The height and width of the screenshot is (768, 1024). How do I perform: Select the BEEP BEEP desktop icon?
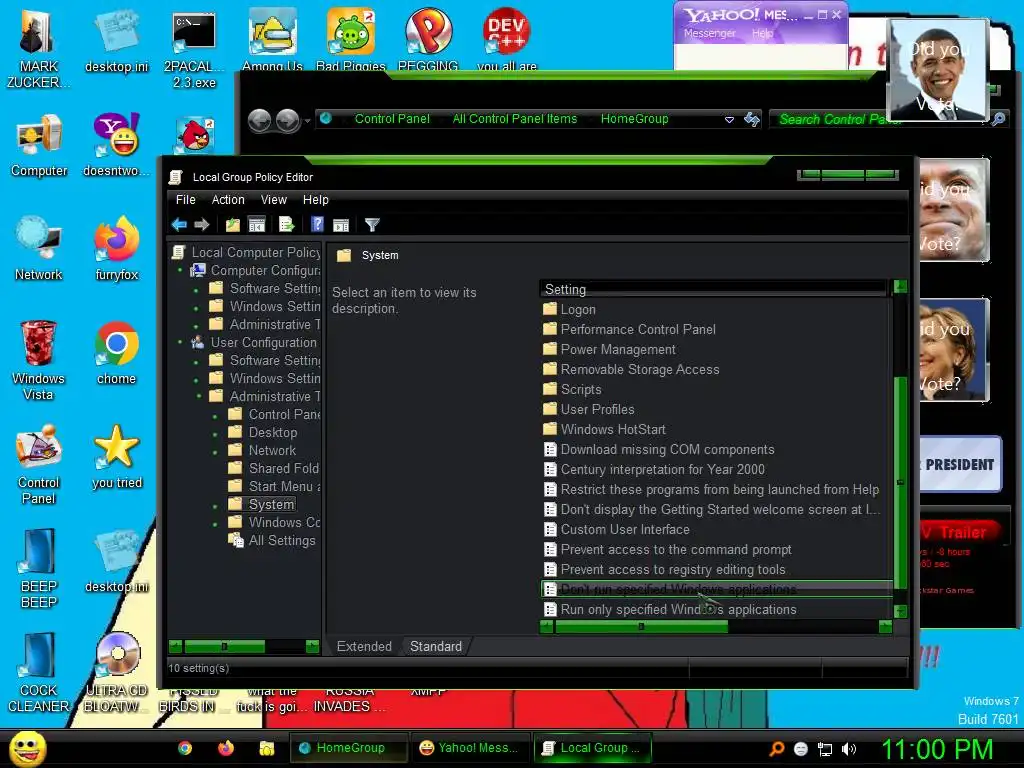point(39,568)
